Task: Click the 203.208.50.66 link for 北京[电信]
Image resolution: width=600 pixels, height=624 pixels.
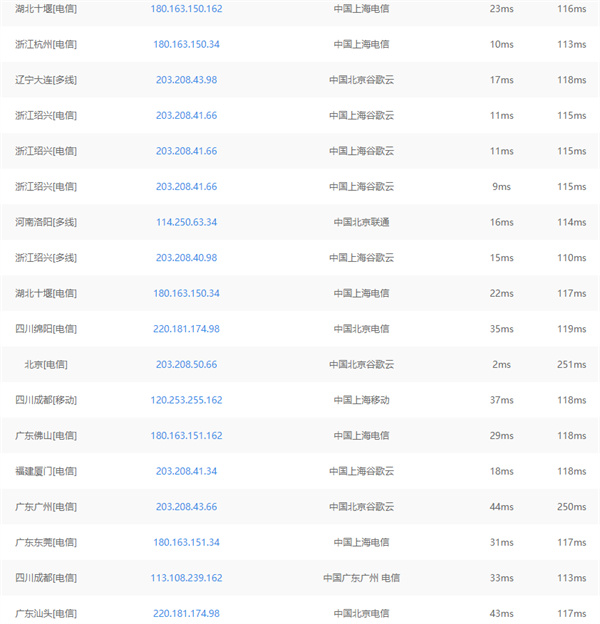Action: coord(186,365)
